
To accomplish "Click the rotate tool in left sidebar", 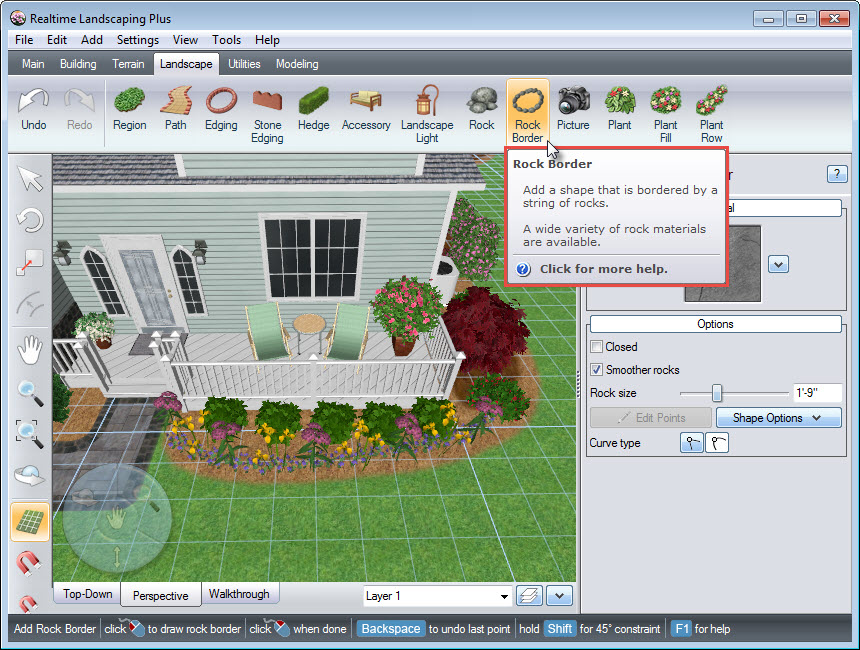I will click(x=30, y=221).
